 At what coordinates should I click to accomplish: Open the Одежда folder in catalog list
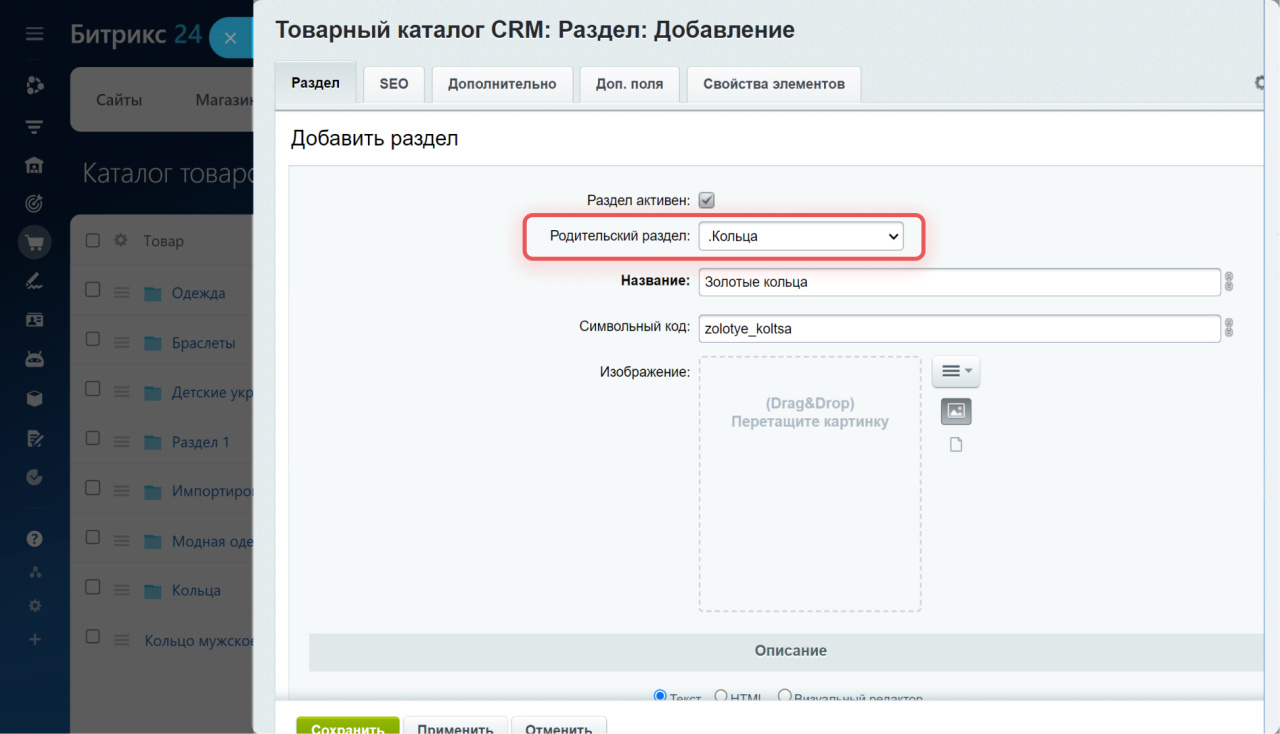(x=198, y=293)
